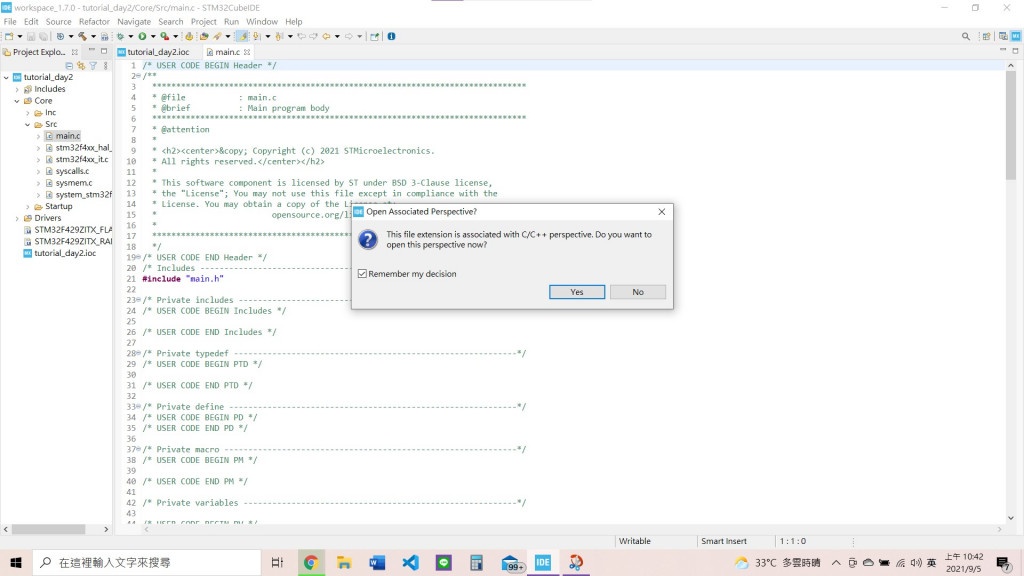Switch to the Device Configuration Tool MX perspective icon
Screen dimensions: 1024x576
(x=1016, y=37)
